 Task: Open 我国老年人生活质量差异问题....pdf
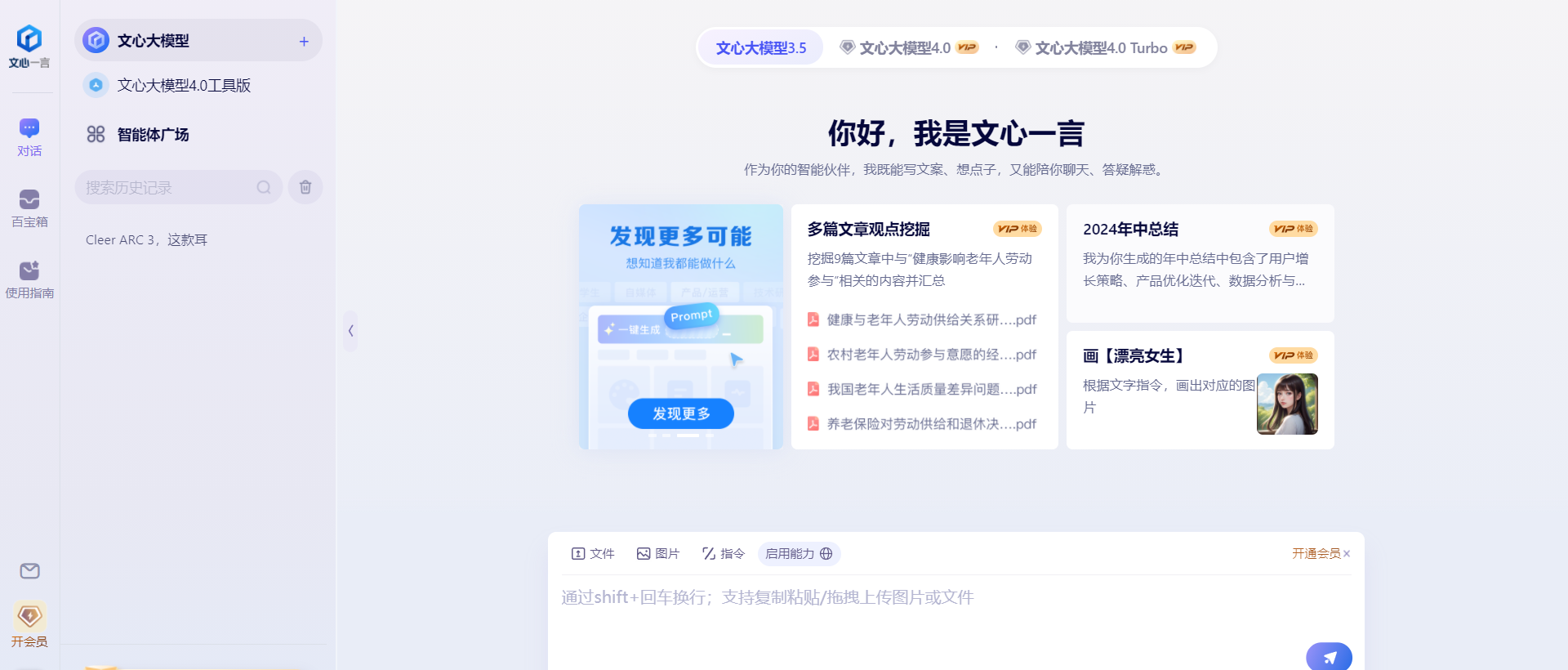[x=922, y=389]
